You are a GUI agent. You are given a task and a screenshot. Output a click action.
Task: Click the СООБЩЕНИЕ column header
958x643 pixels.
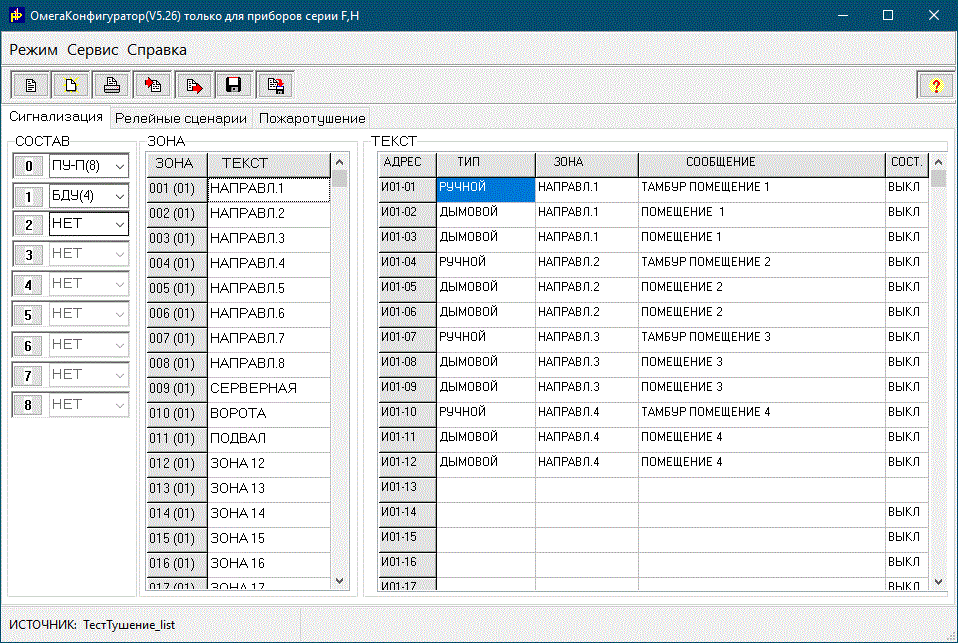tap(761, 164)
